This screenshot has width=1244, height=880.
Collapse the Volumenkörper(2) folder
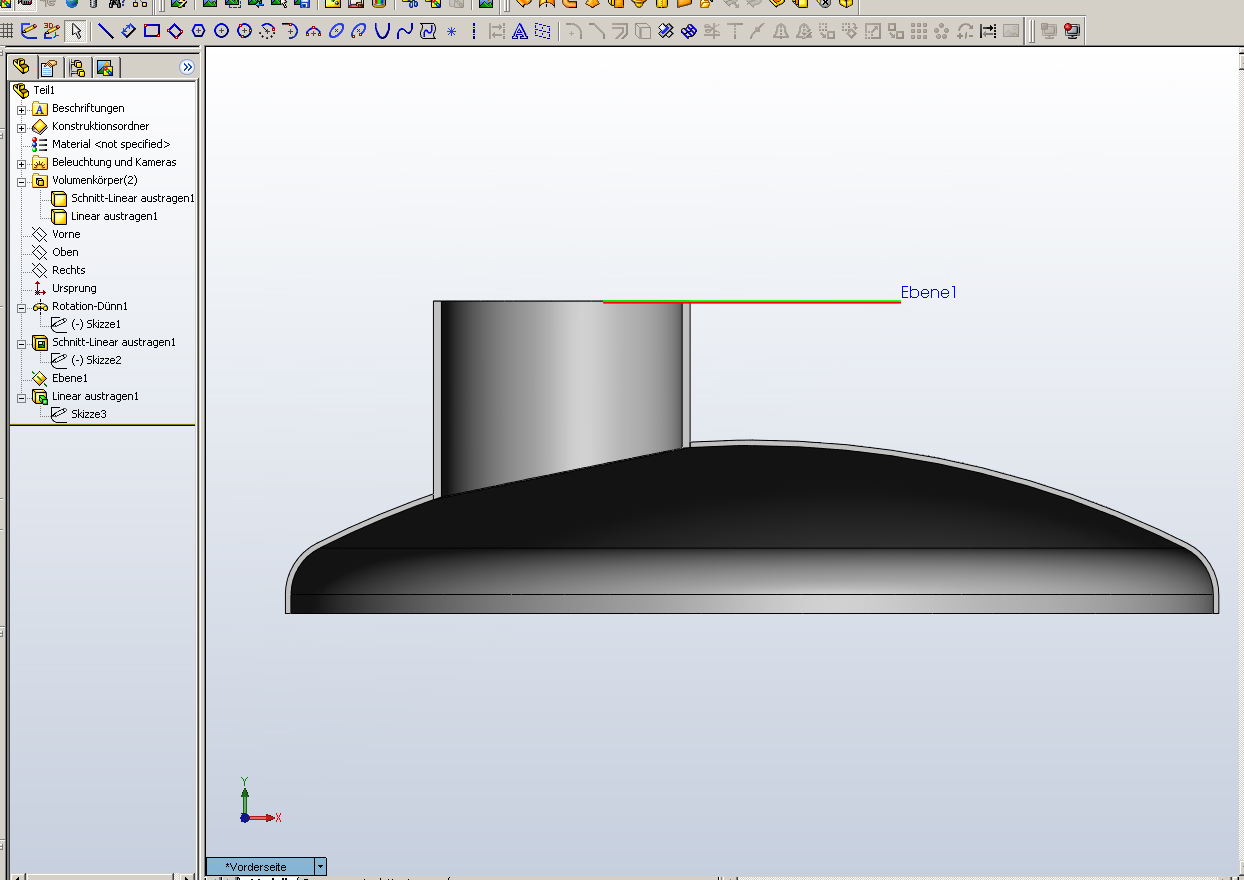21,181
